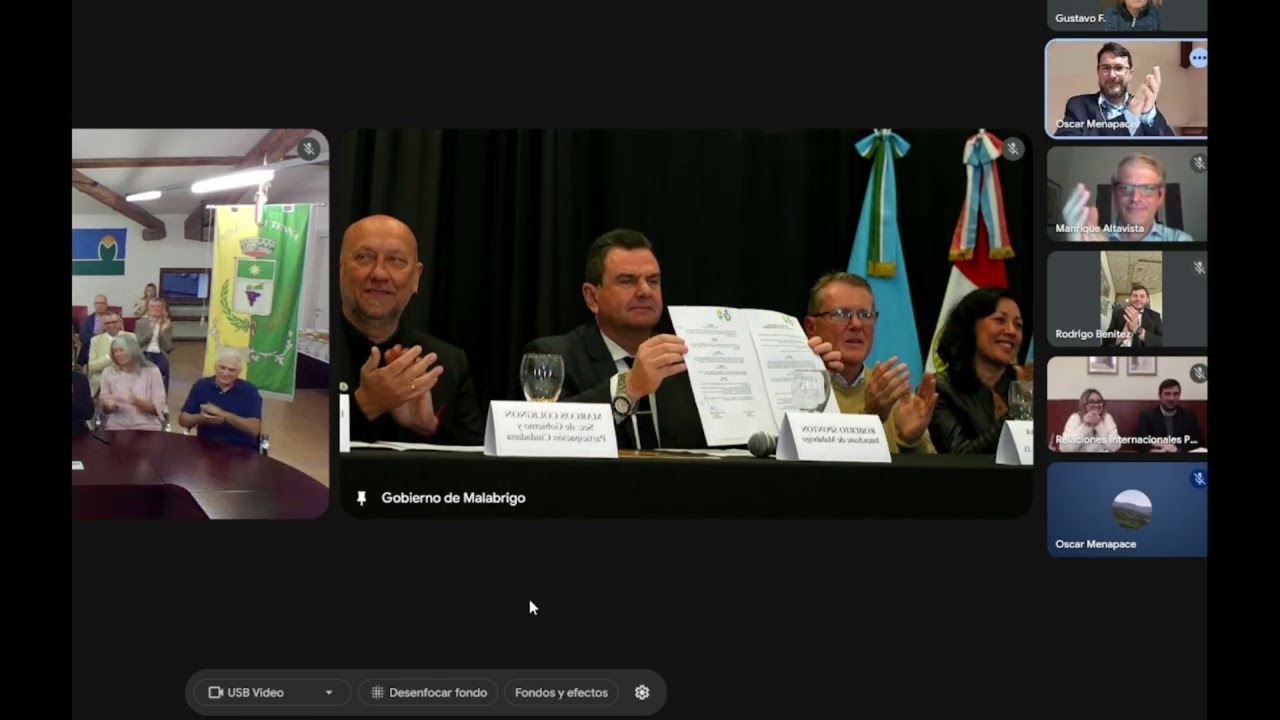Select Rodrigo Benitez participant tile

(x=1127, y=299)
